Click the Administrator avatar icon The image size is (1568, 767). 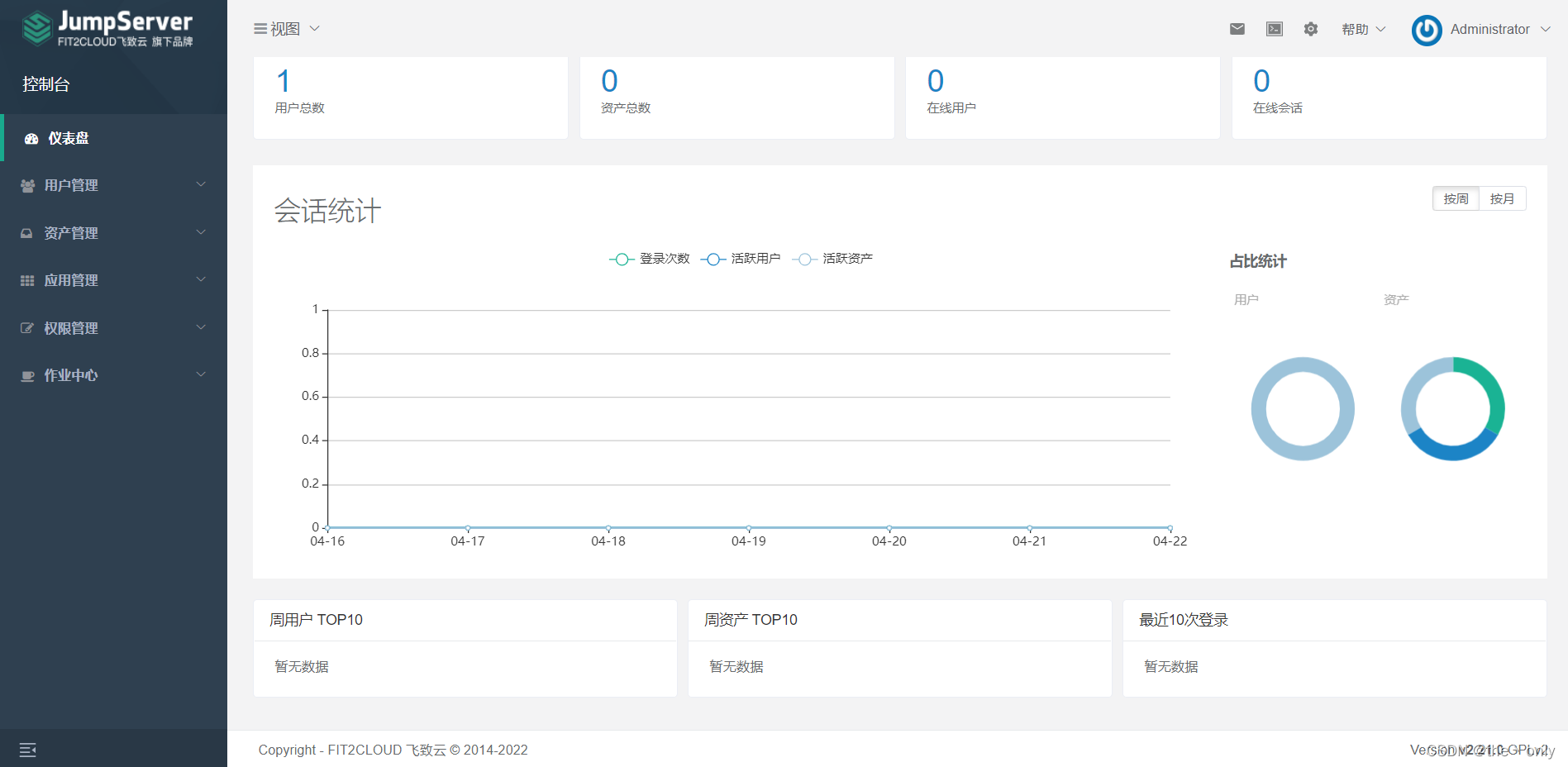click(1427, 30)
